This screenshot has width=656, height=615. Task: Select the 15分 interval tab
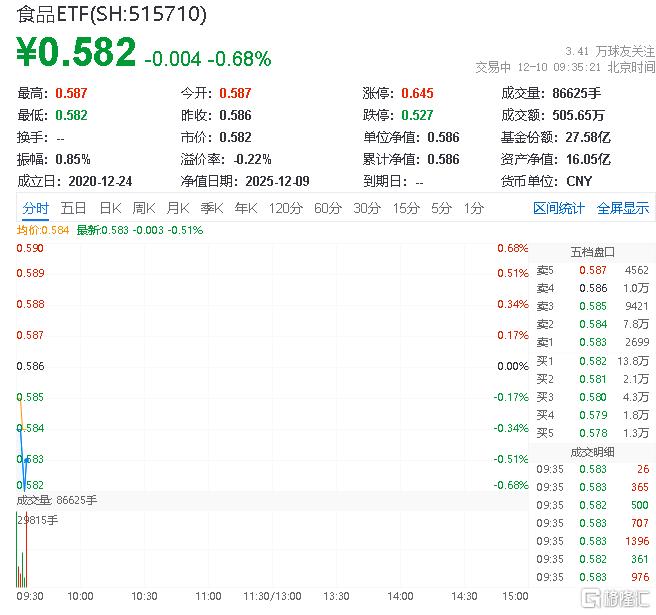[x=406, y=208]
